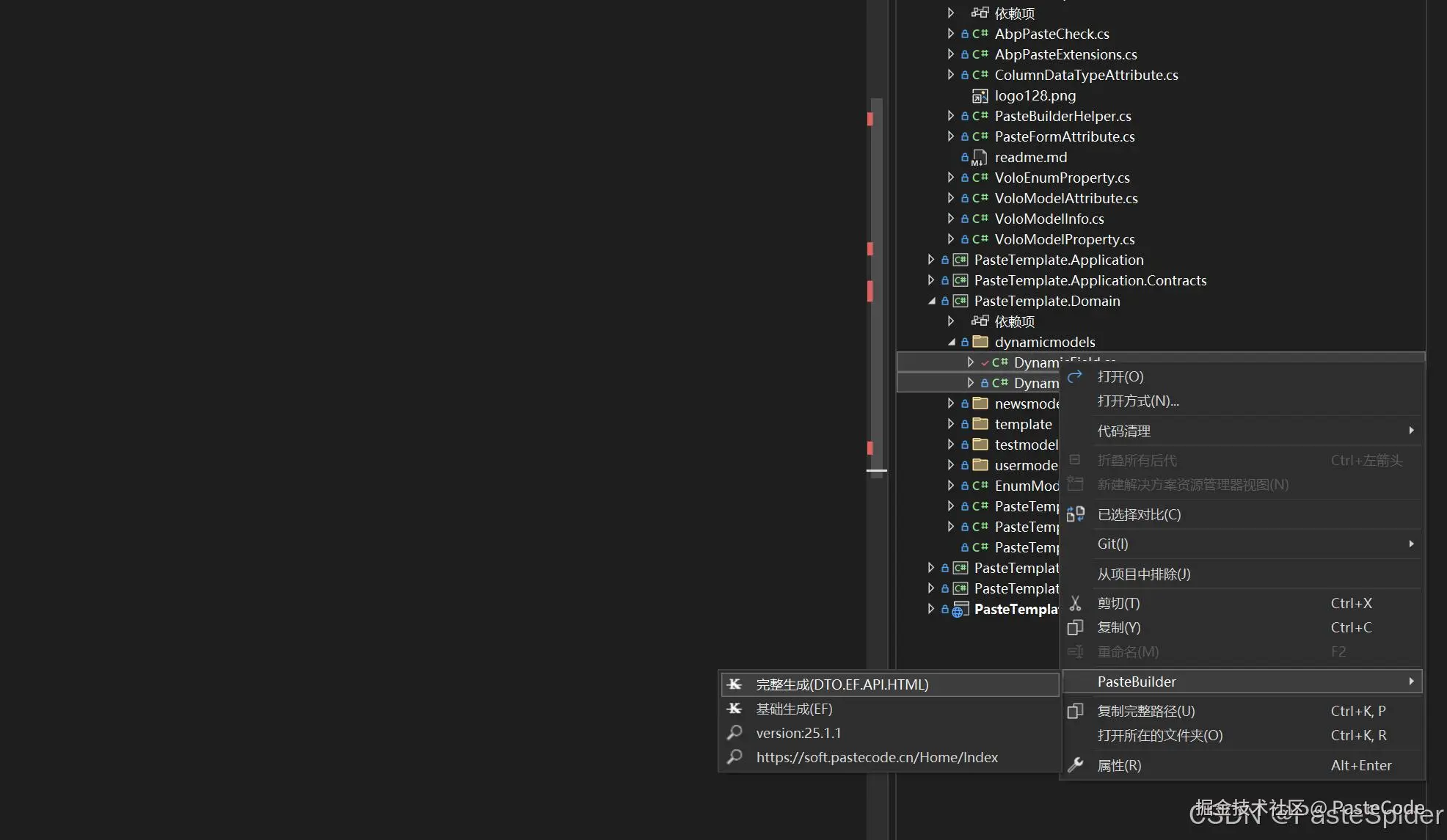Collapse the PasteTemplate.Domain project node

932,301
